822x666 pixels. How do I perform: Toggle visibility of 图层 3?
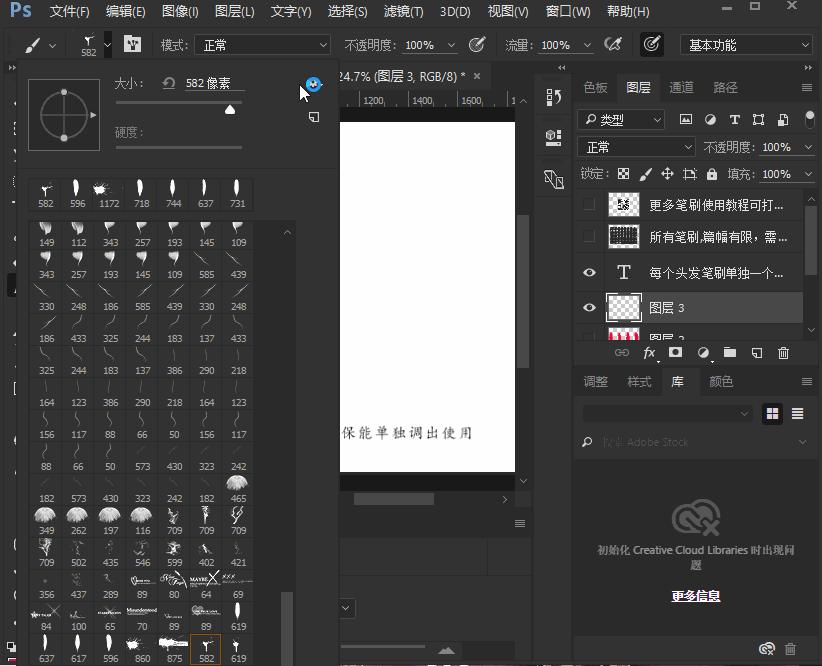coord(587,306)
